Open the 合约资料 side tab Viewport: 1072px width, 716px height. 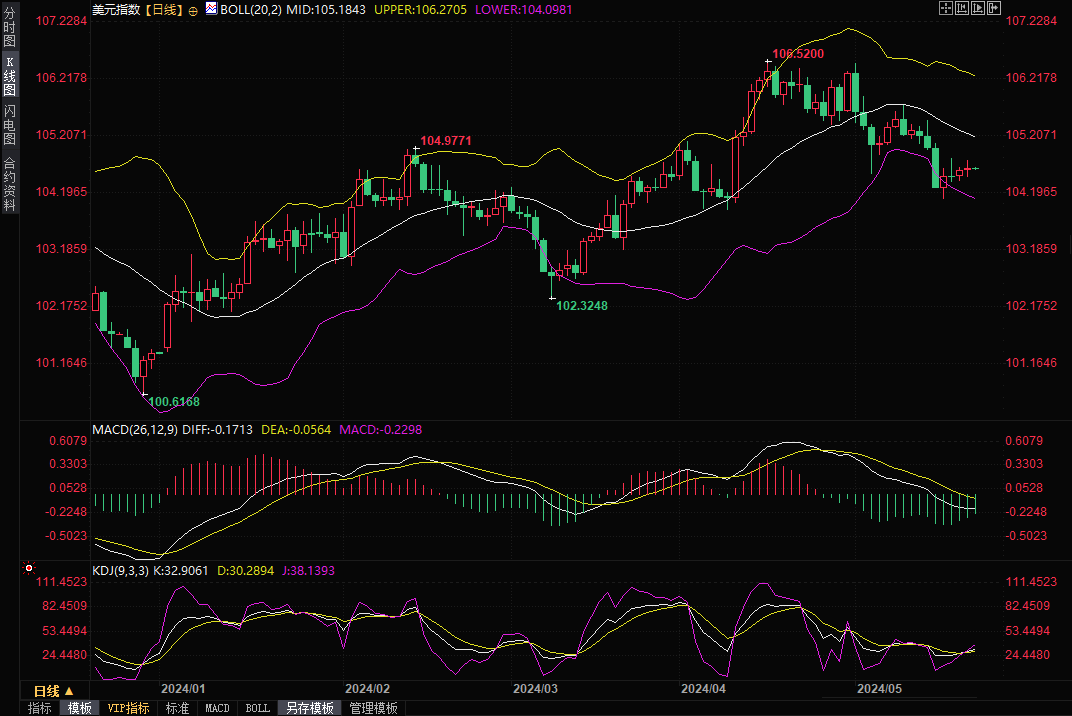coord(10,184)
